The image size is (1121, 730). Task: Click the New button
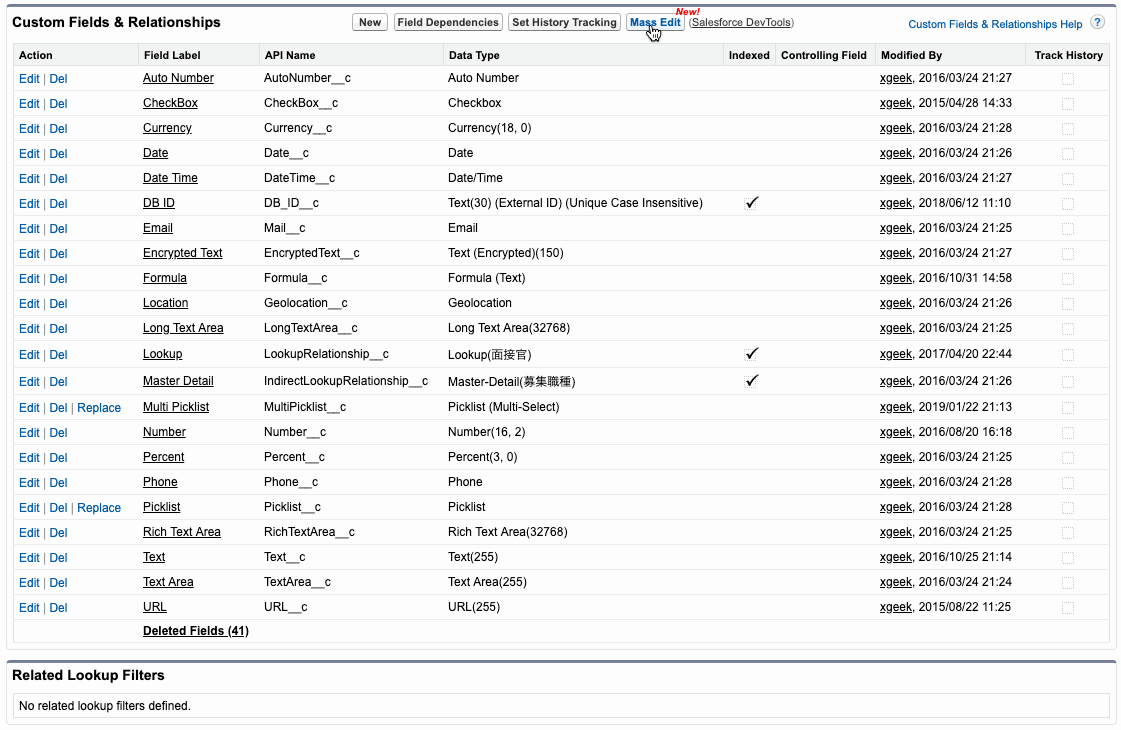coord(370,22)
